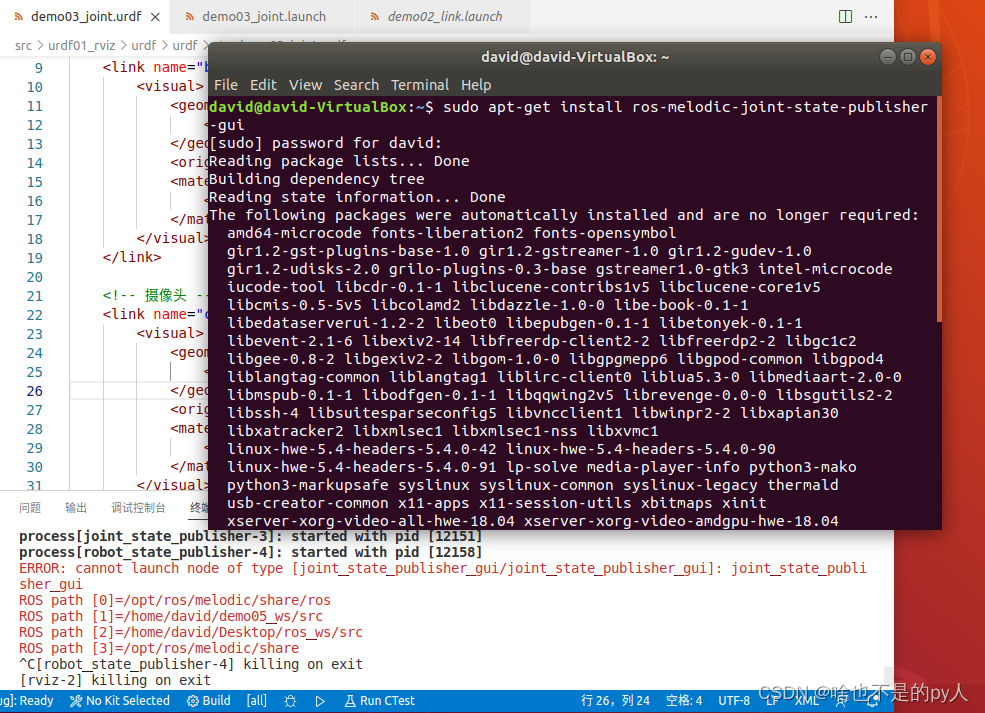Screen dimensions: 985x713
Task: Click the UTF-8 encoding indicator
Action: 734,700
